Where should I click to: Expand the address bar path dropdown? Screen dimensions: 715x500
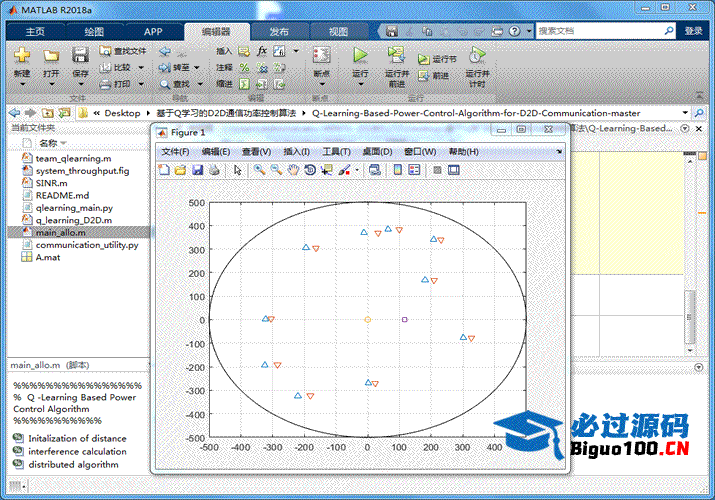pyautogui.click(x=685, y=113)
